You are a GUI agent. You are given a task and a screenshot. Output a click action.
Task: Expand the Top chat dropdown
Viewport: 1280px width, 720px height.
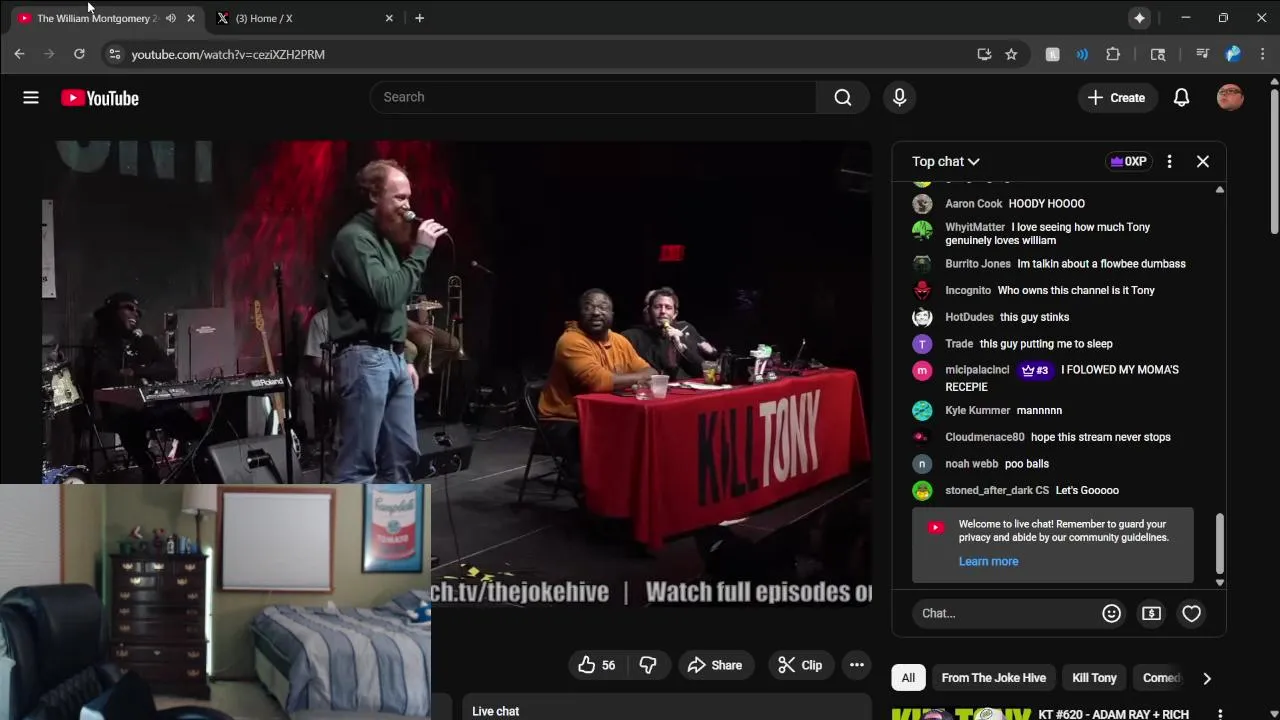pyautogui.click(x=946, y=161)
